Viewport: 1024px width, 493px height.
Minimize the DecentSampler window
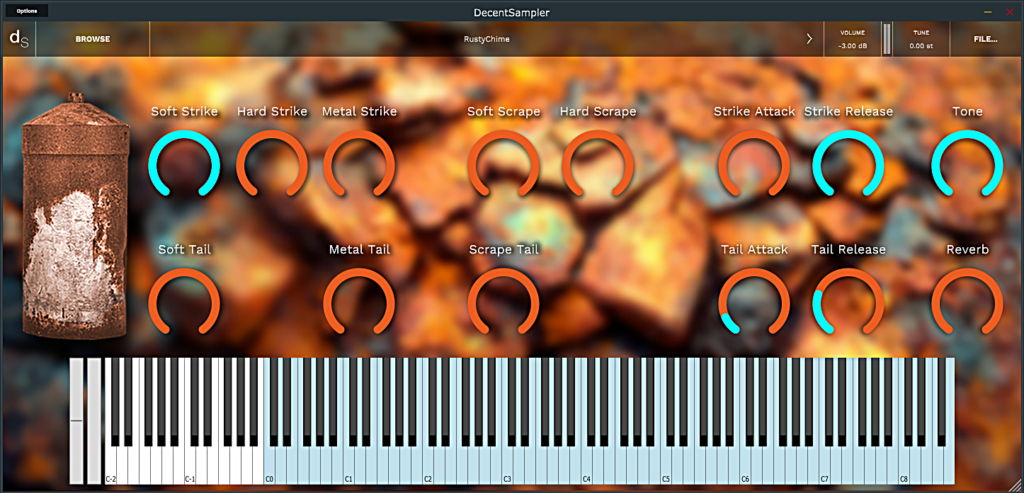[987, 12]
